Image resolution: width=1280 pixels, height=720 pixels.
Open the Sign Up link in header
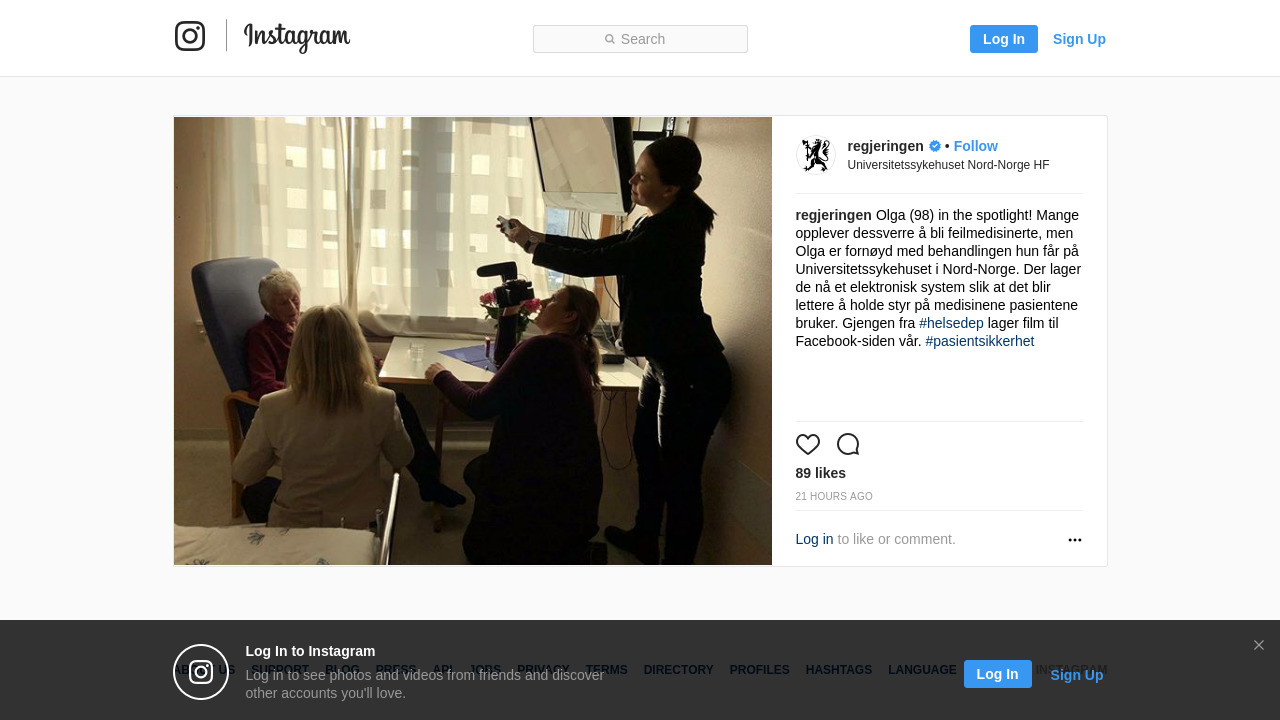(x=1079, y=39)
